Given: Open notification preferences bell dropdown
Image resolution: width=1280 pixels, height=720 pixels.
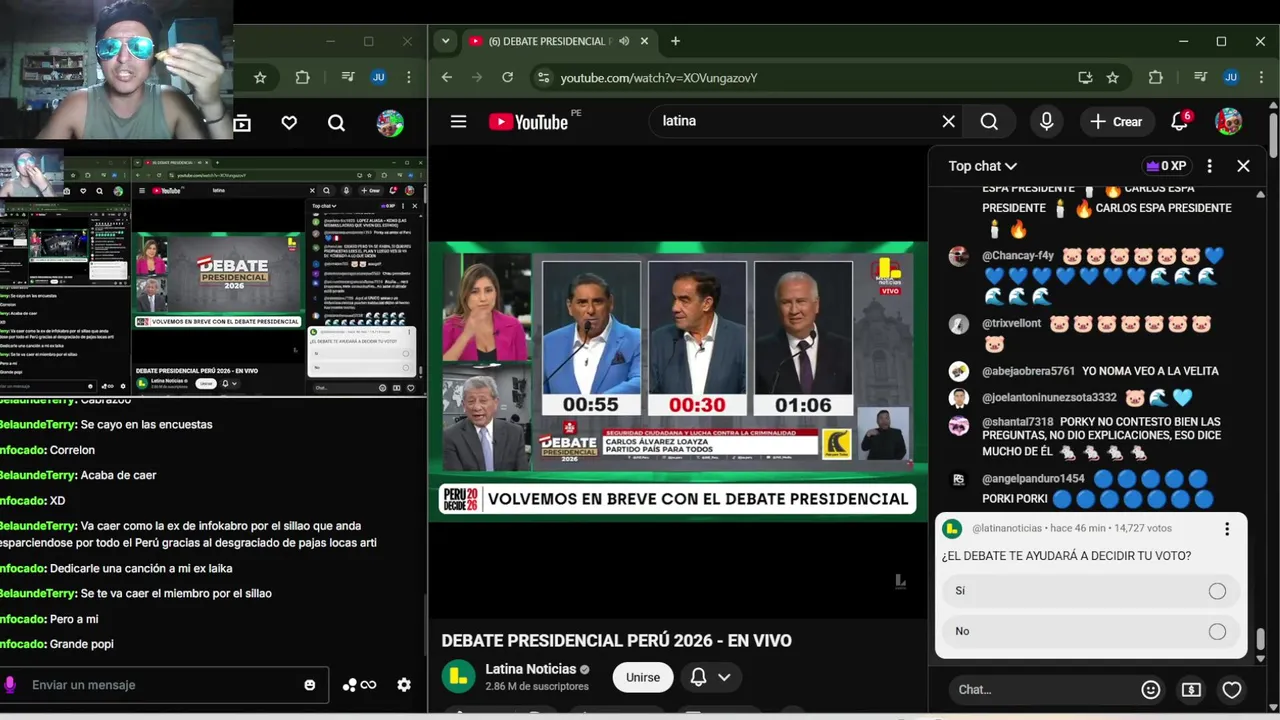Looking at the screenshot, I should (x=710, y=677).
